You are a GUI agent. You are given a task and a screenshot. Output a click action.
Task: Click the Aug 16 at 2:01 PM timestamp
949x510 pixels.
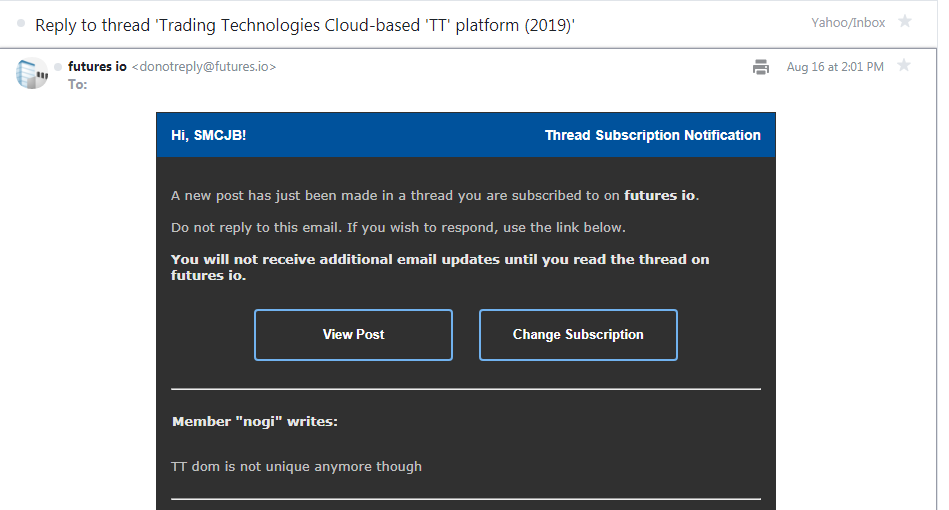point(835,67)
